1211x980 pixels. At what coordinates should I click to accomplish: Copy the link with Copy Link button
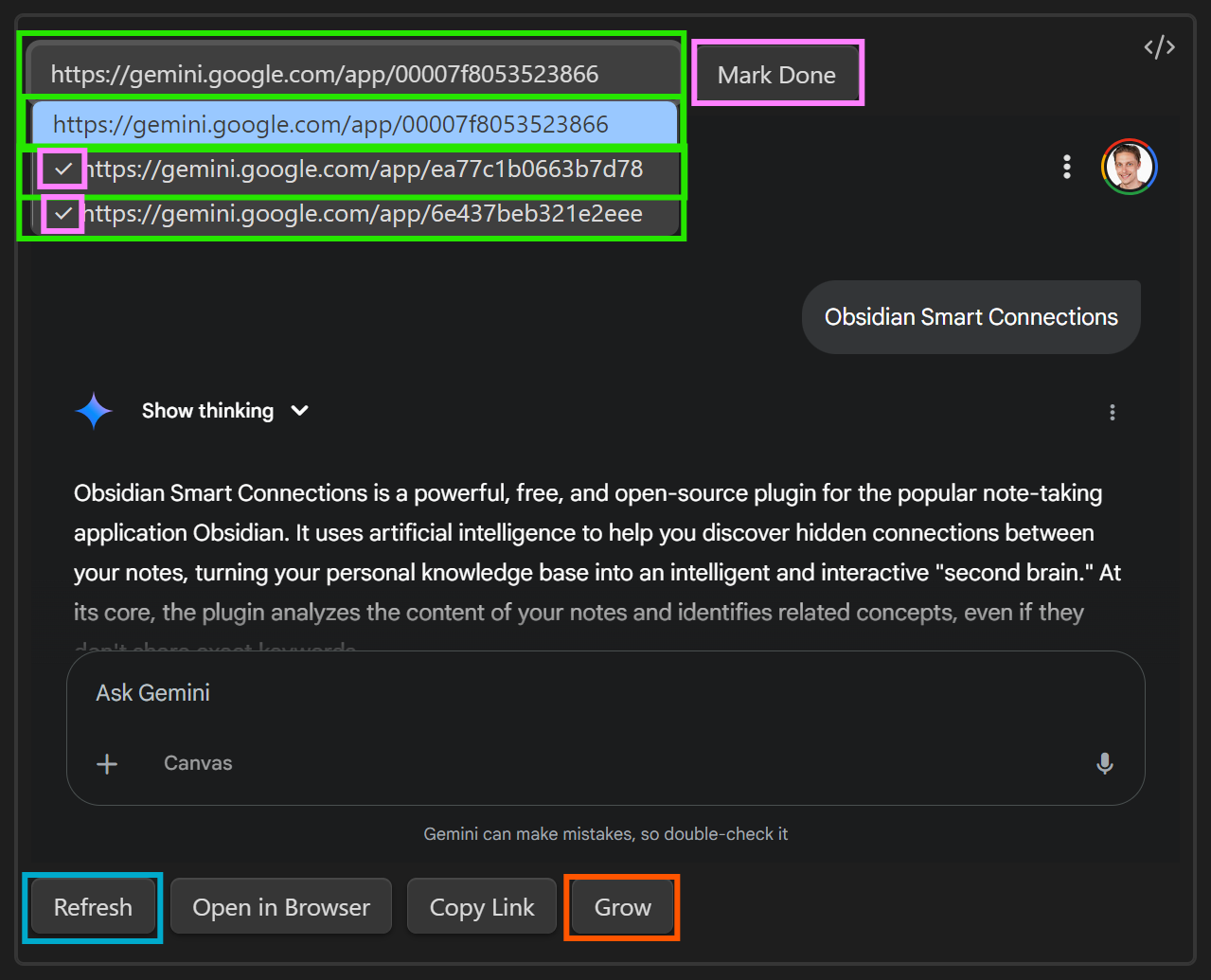pyautogui.click(x=481, y=907)
